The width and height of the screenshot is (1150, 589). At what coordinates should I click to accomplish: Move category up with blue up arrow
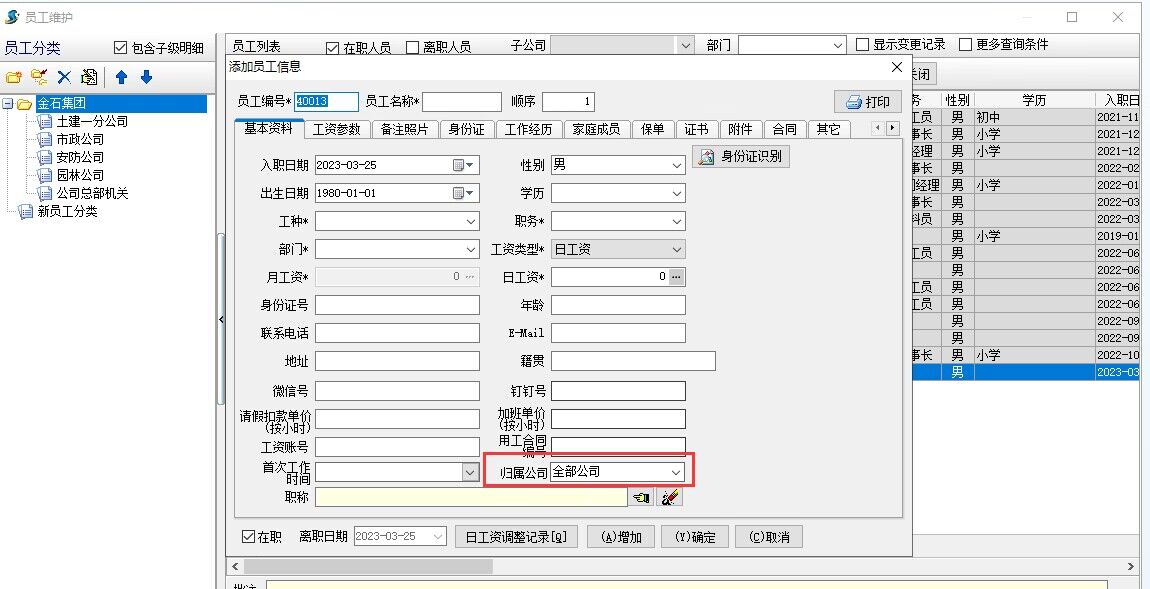coord(121,77)
